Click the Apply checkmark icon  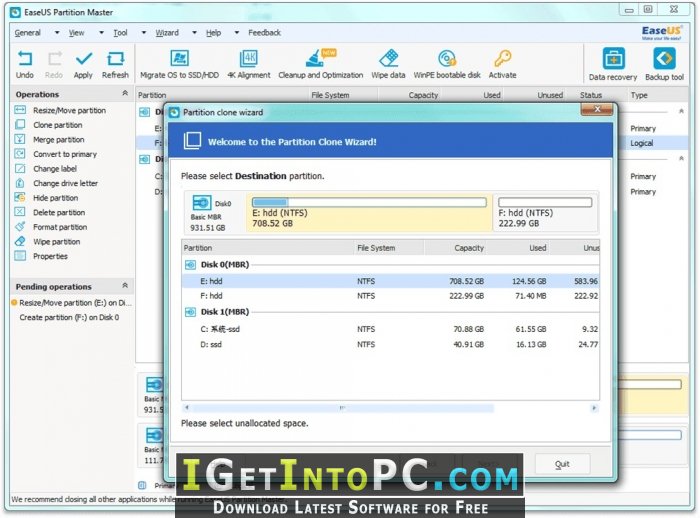pos(83,59)
